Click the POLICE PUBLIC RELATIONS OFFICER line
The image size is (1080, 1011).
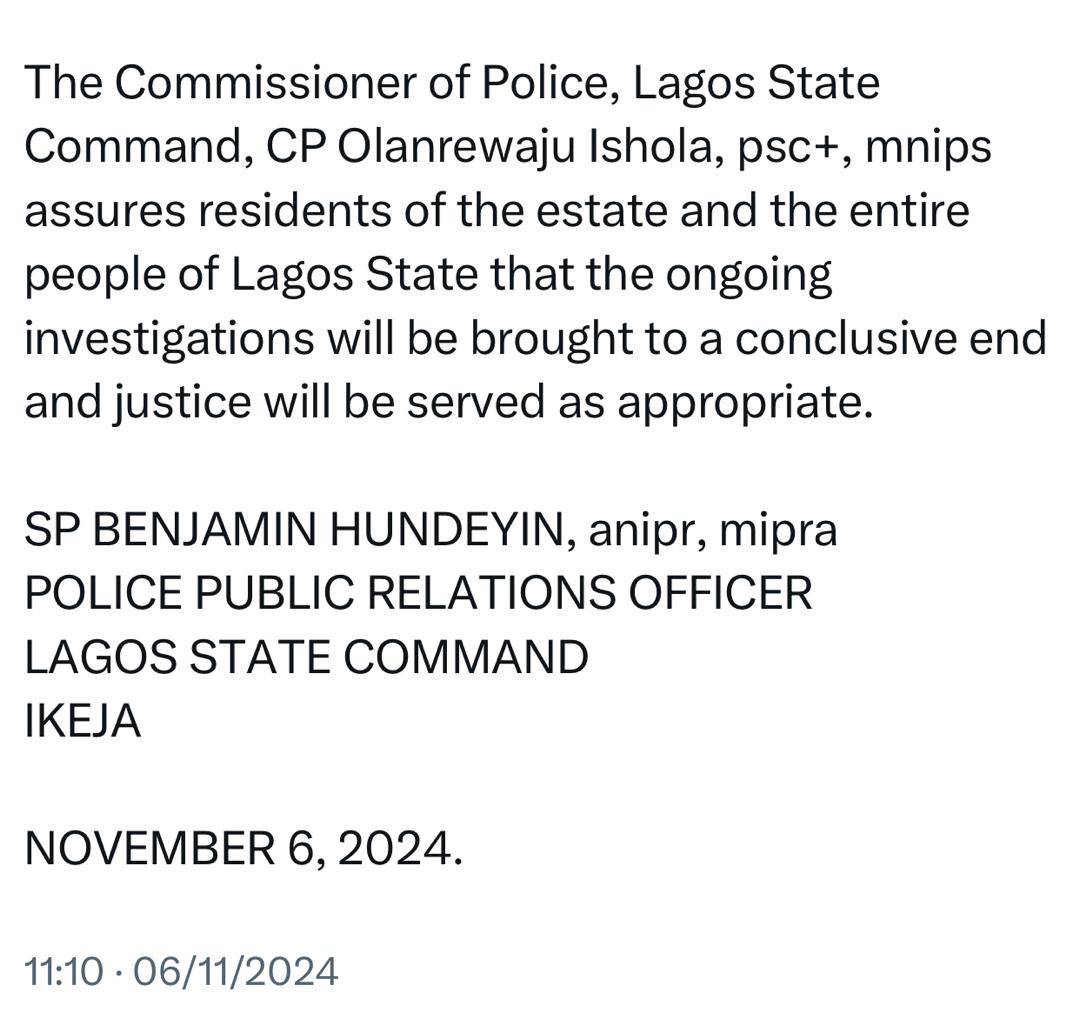click(x=418, y=594)
